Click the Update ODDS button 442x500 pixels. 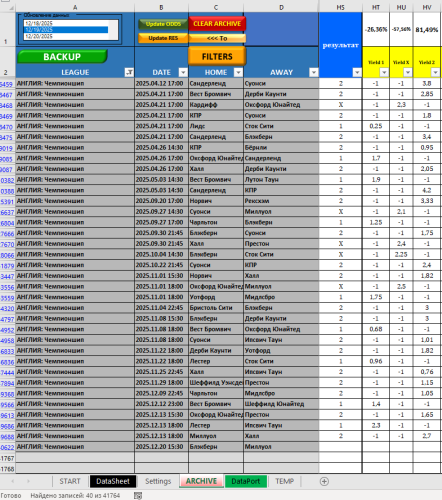coord(163,24)
